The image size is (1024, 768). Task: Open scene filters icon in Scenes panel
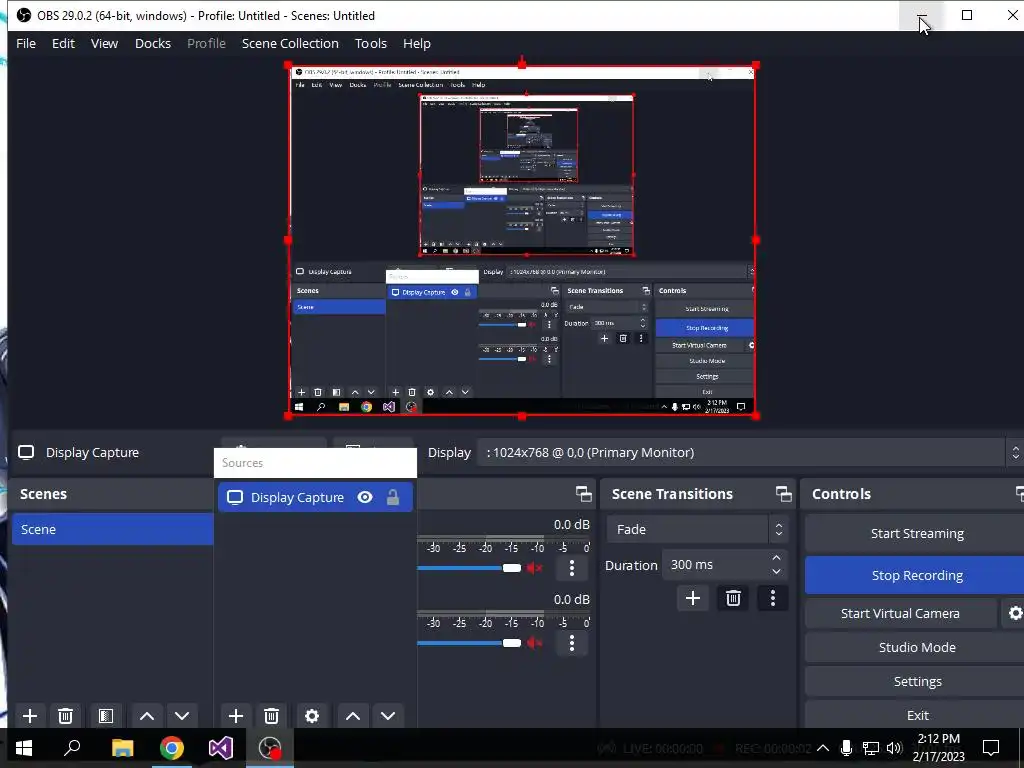coord(106,716)
